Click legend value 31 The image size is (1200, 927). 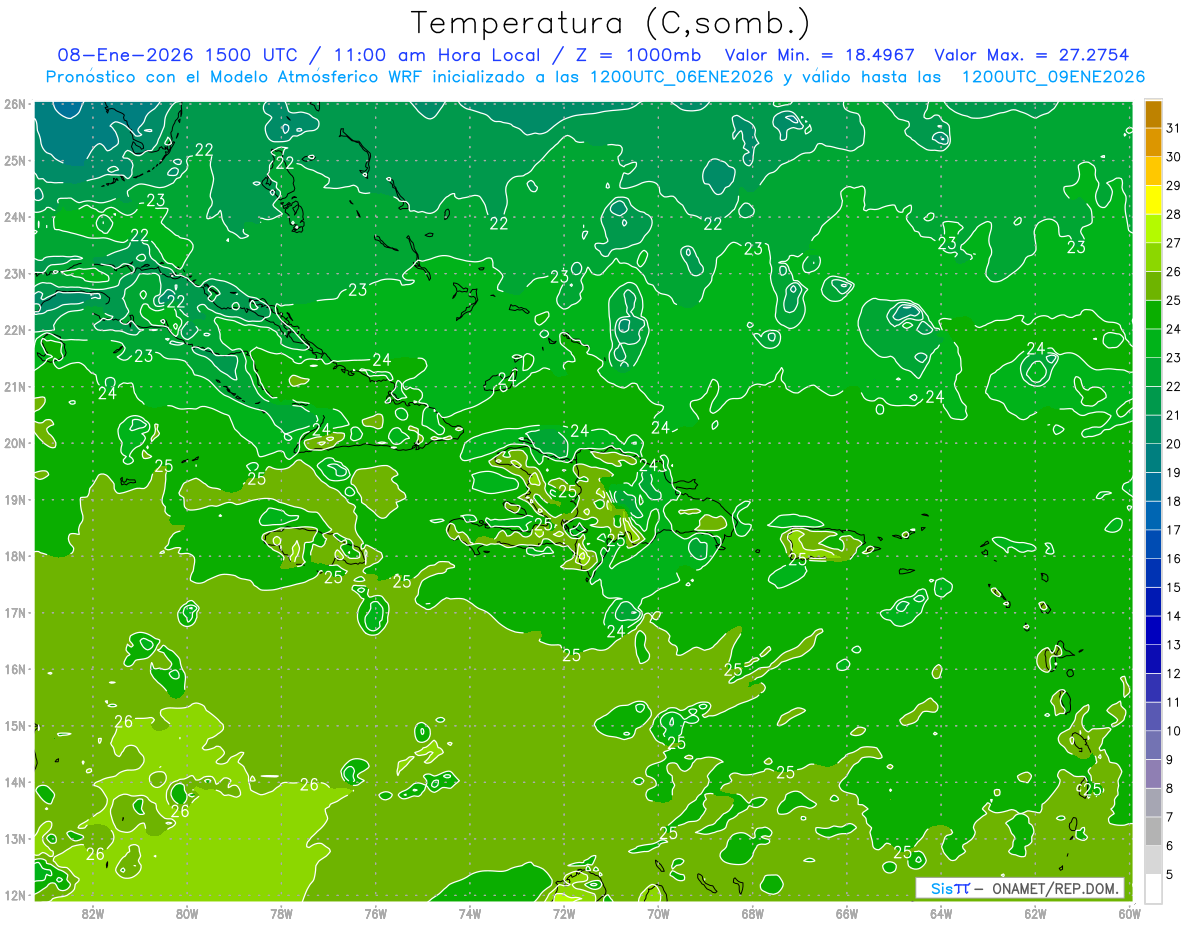tap(1173, 129)
